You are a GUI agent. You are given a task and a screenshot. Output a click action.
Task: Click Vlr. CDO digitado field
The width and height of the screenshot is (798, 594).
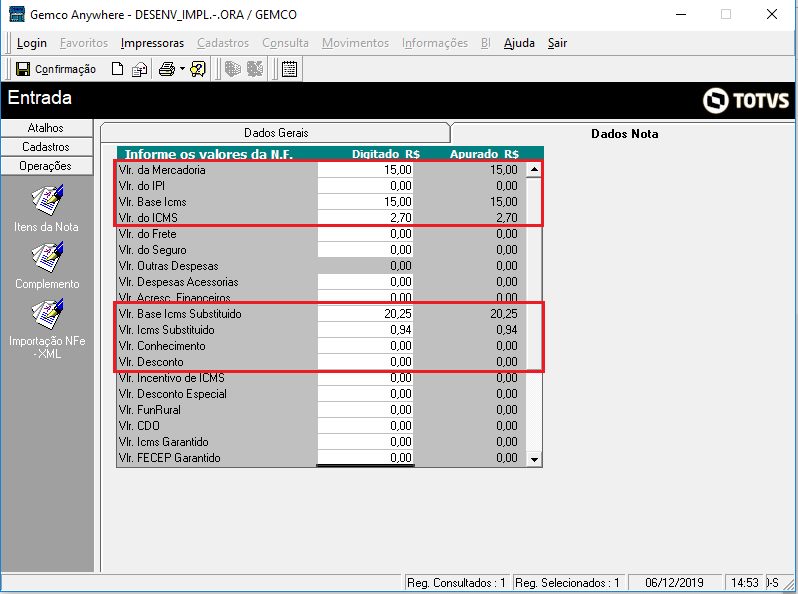[x=365, y=426]
